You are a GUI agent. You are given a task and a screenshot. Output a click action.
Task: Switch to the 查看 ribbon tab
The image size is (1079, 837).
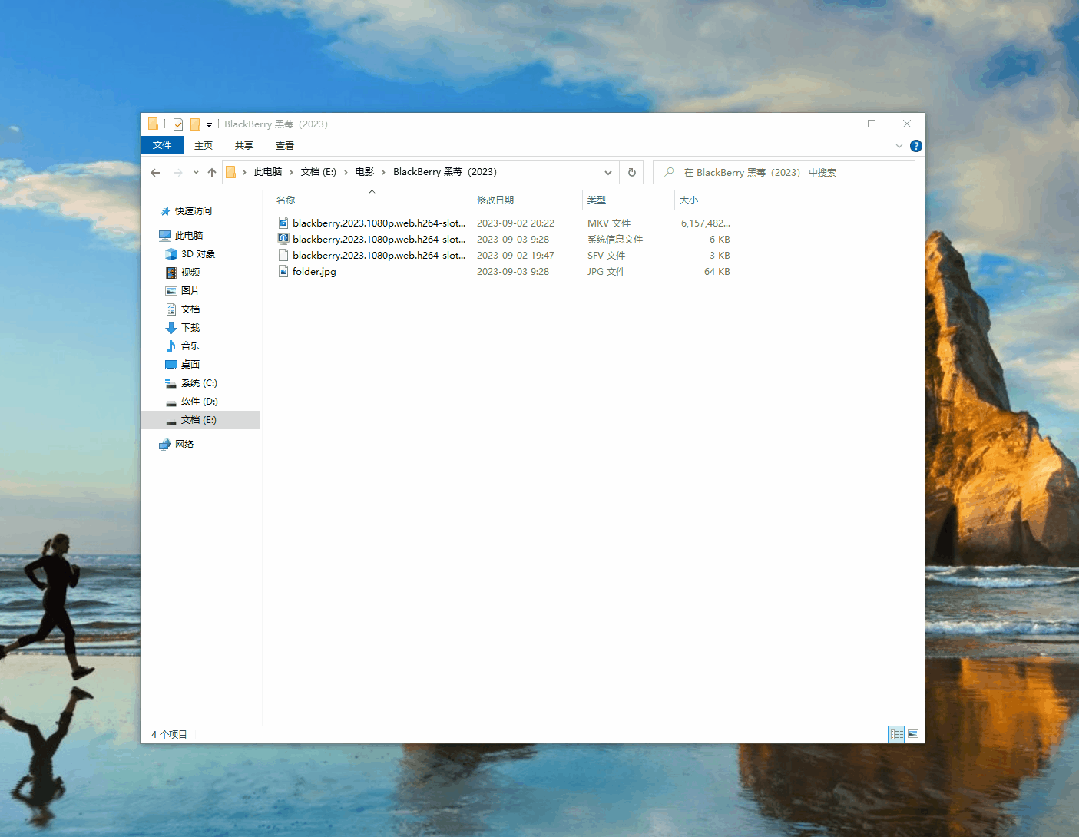(x=285, y=145)
